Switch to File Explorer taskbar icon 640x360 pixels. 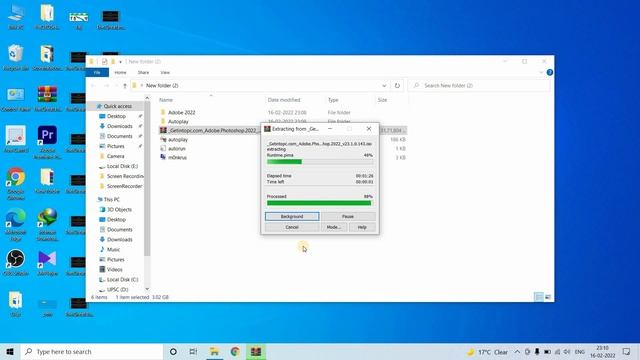[214, 351]
